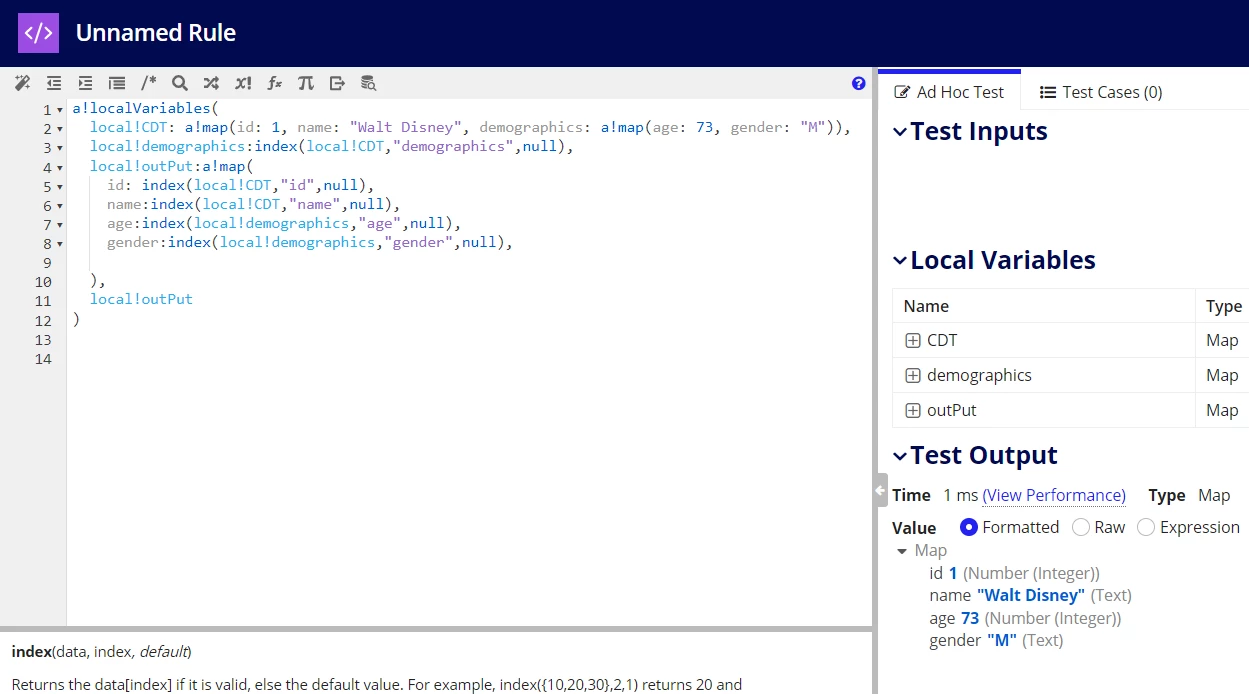Click the fx function icon

[x=274, y=83]
